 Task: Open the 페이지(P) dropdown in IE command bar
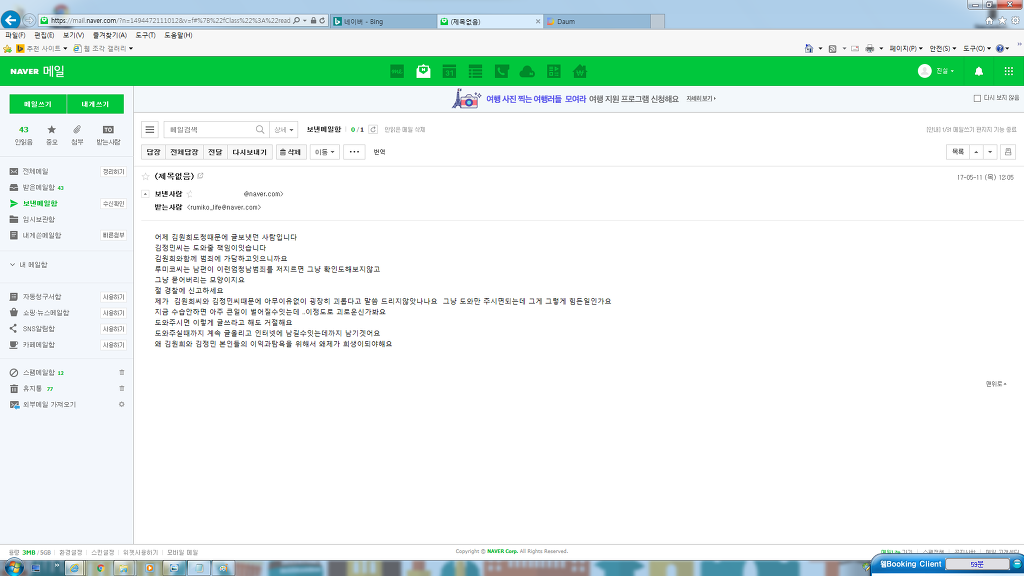coord(906,48)
